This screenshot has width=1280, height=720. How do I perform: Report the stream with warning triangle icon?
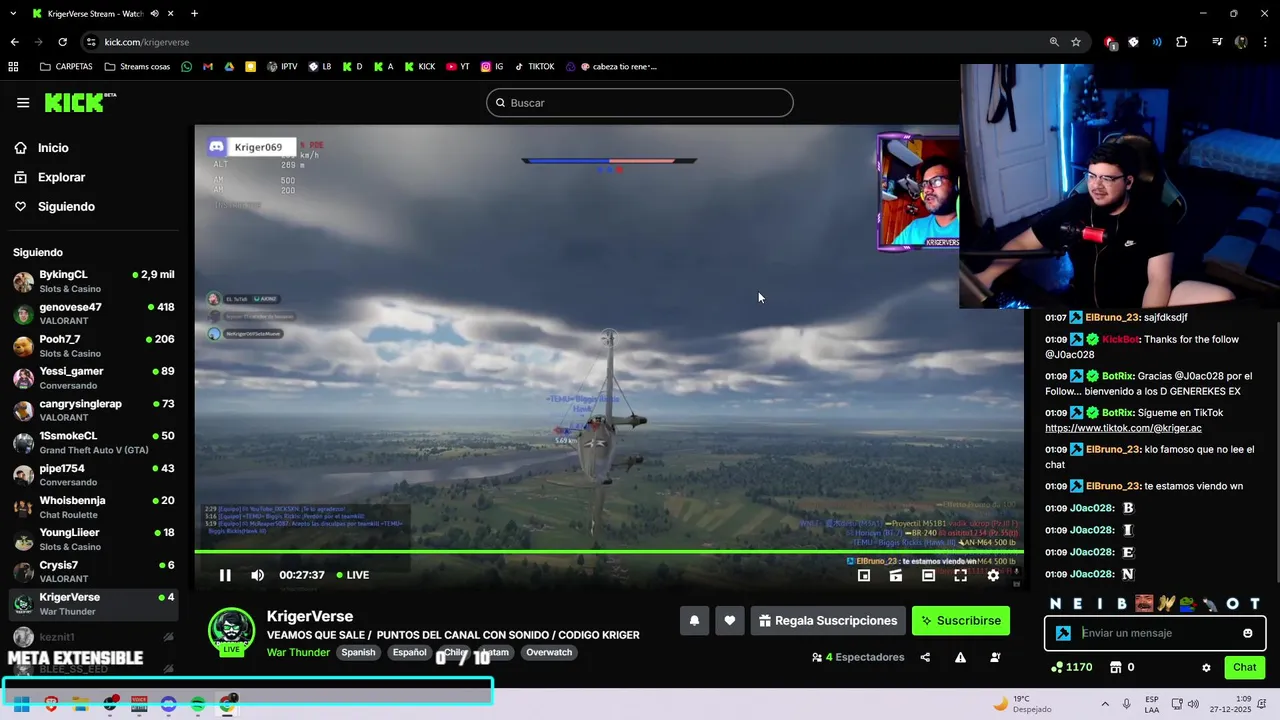click(960, 657)
